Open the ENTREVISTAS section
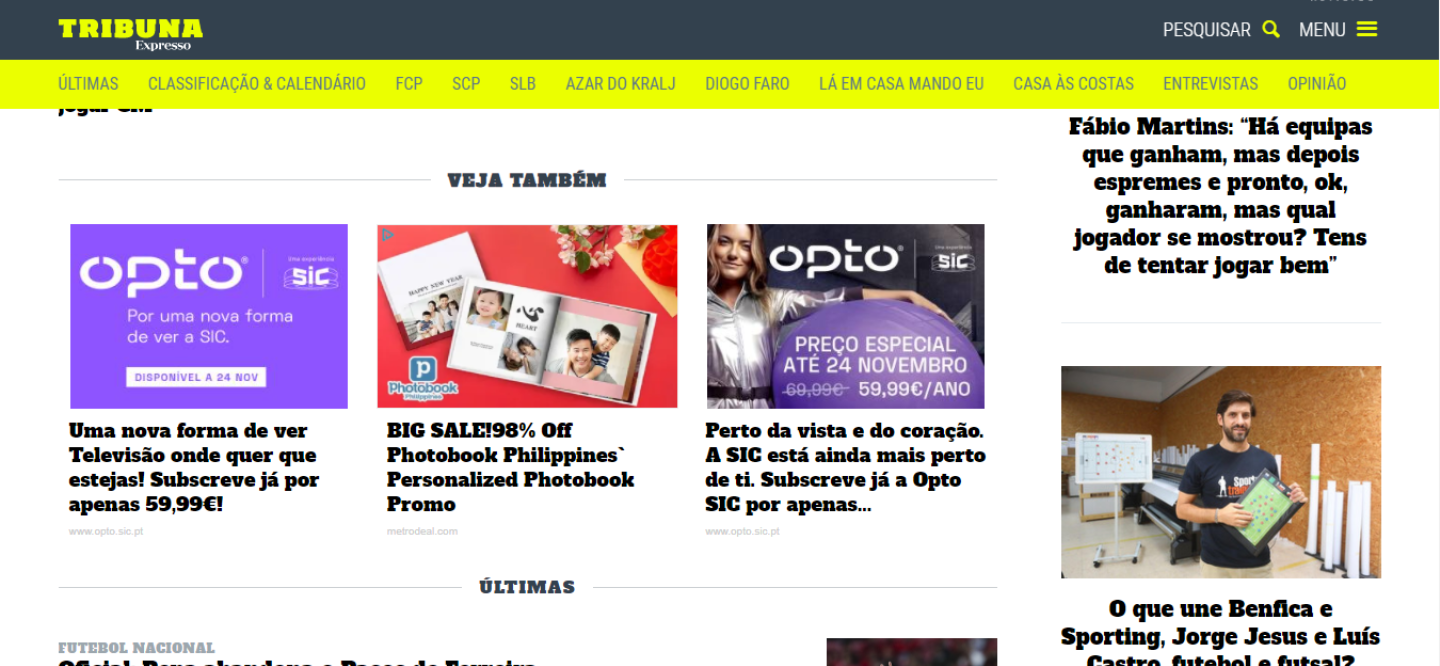This screenshot has width=1440, height=666. tap(1210, 84)
